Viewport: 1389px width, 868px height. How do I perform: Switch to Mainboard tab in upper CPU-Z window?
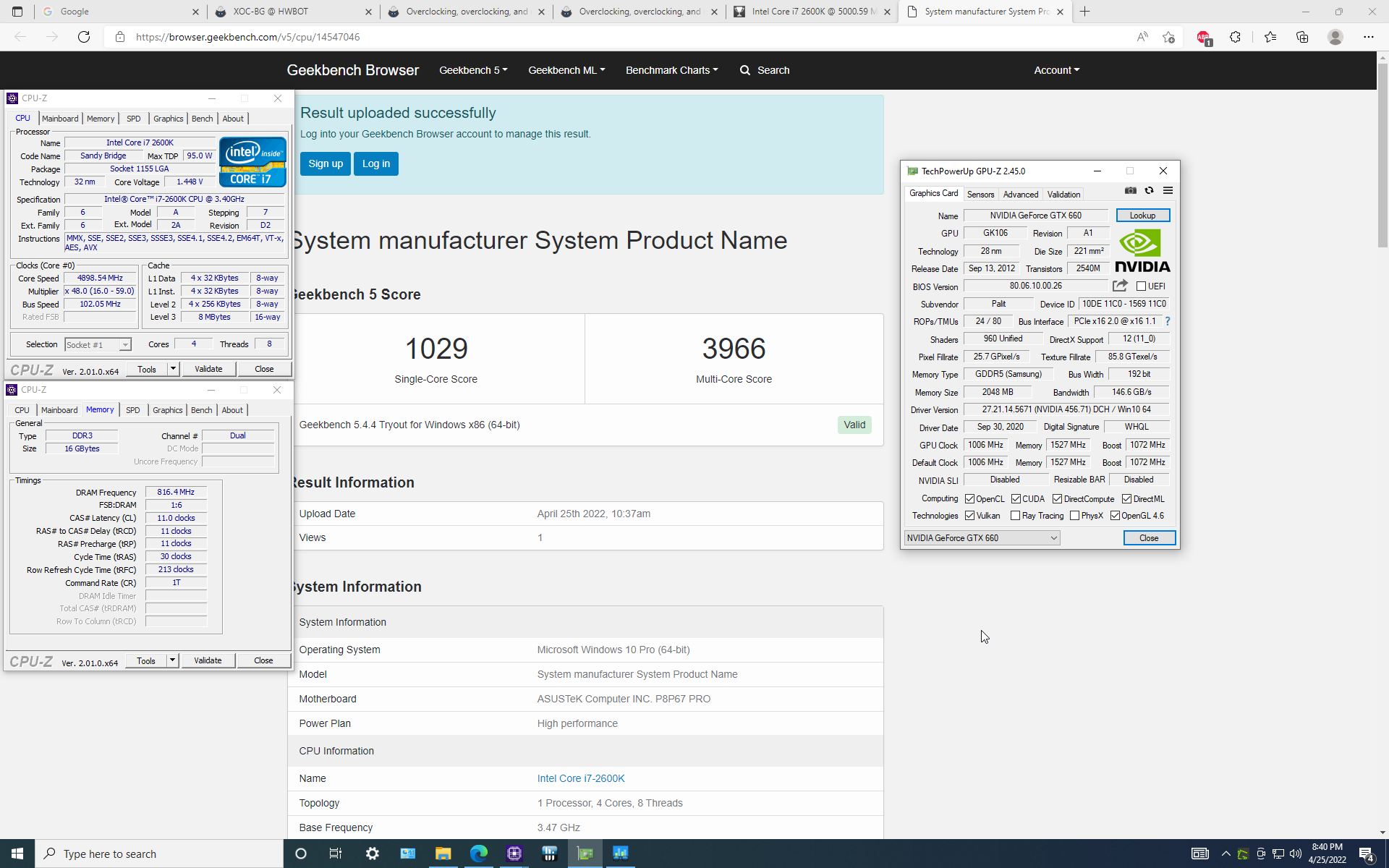[x=60, y=119]
